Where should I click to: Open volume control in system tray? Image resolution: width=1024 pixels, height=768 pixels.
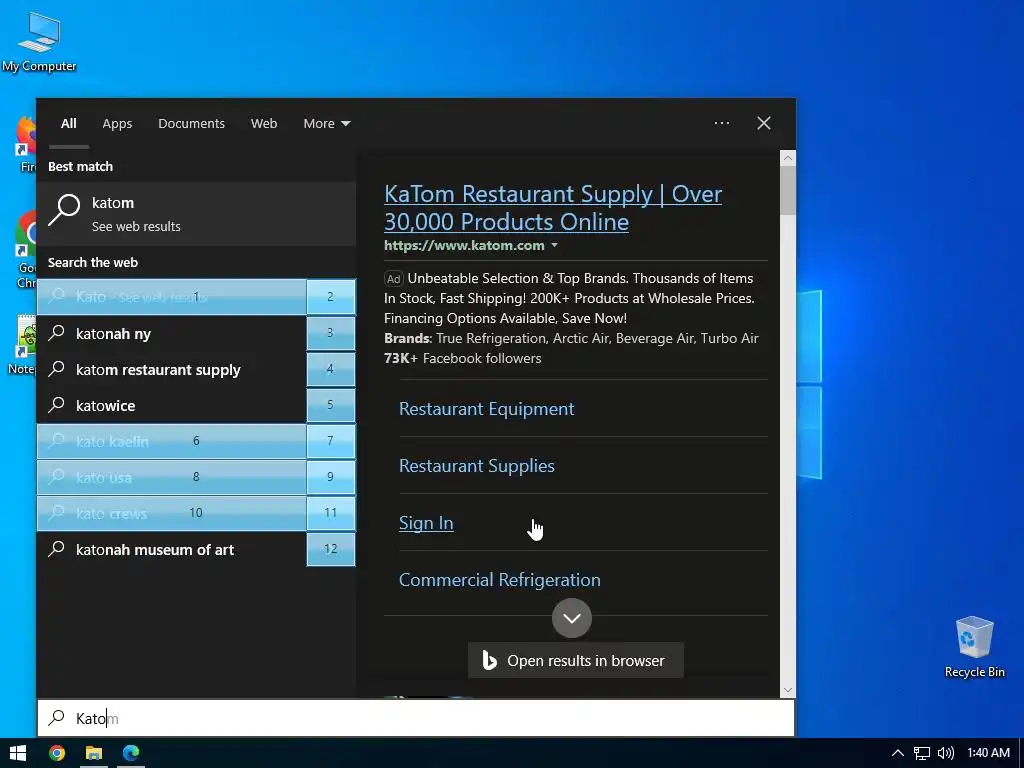tap(946, 753)
